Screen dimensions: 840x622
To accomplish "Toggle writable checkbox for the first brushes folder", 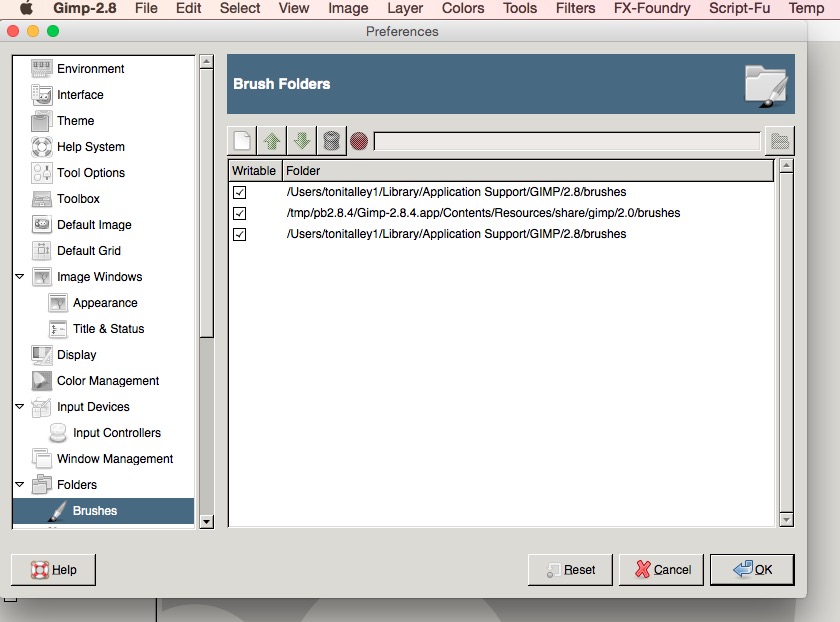I will pos(239,192).
